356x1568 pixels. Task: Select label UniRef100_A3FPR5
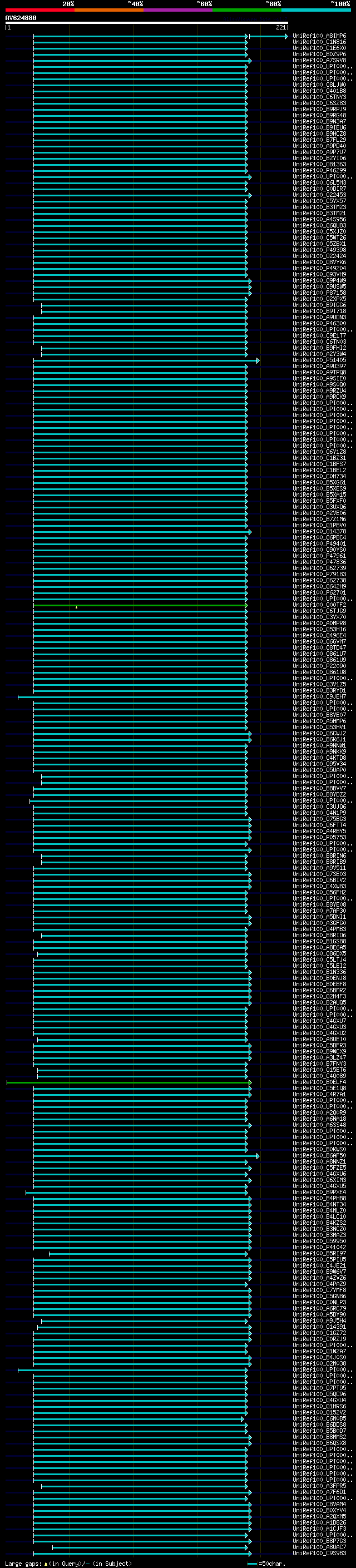tap(319, 1486)
